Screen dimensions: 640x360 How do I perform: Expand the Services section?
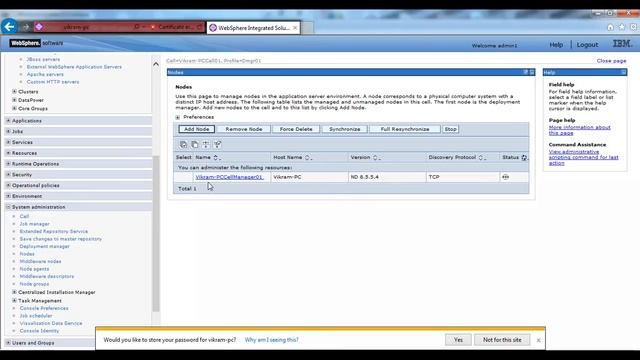click(x=8, y=142)
